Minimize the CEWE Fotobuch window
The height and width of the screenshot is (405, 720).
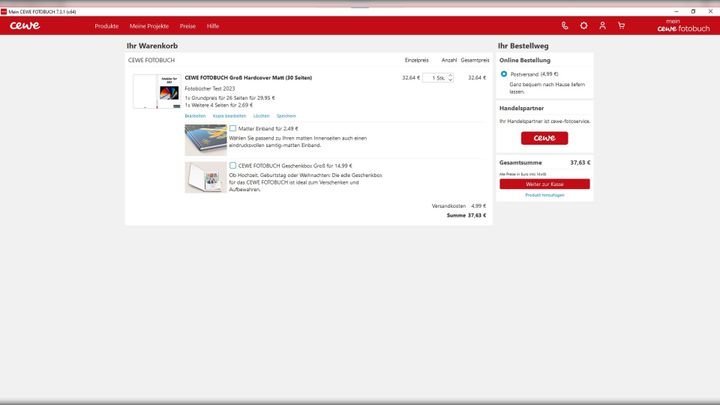[676, 11]
